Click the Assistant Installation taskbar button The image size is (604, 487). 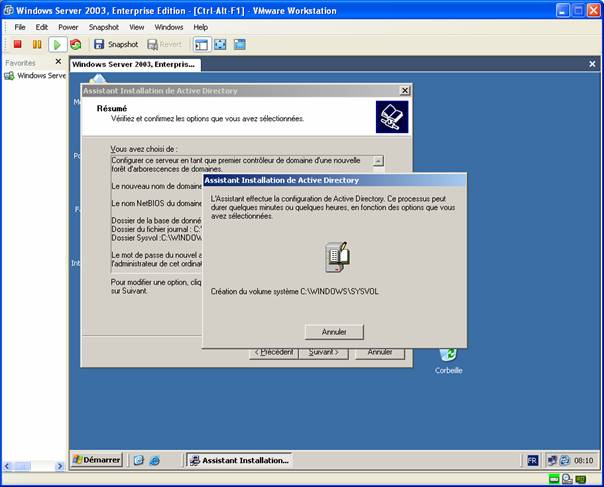[239, 460]
